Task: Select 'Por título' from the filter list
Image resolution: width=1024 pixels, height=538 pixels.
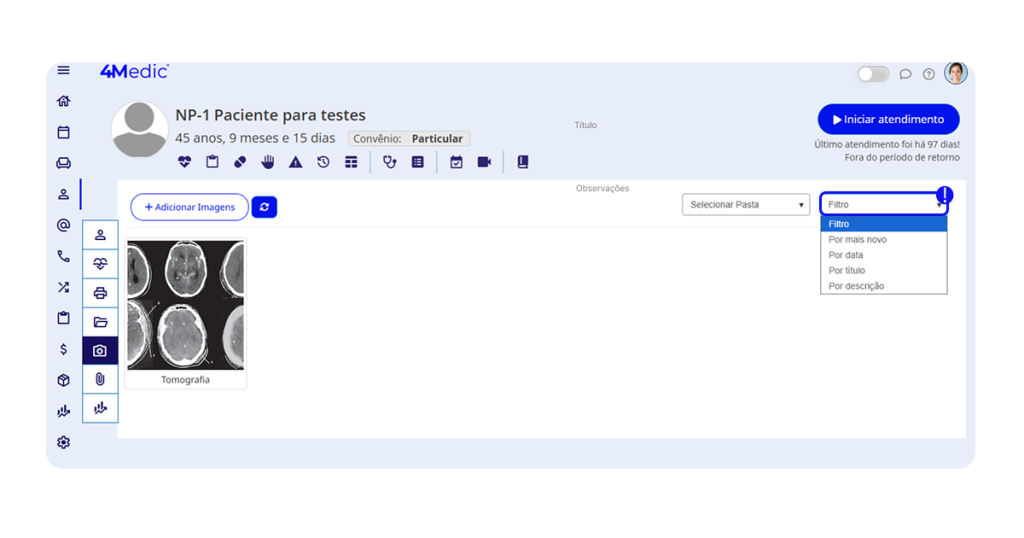Action: [847, 271]
